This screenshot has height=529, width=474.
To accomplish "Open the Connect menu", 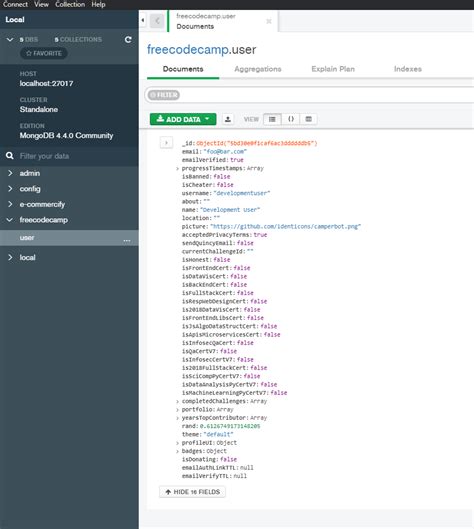I will pyautogui.click(x=15, y=4).
